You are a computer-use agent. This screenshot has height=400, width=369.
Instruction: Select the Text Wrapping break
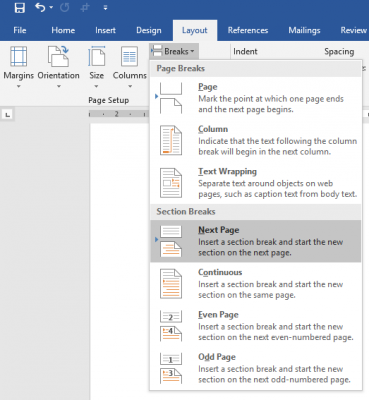click(256, 183)
